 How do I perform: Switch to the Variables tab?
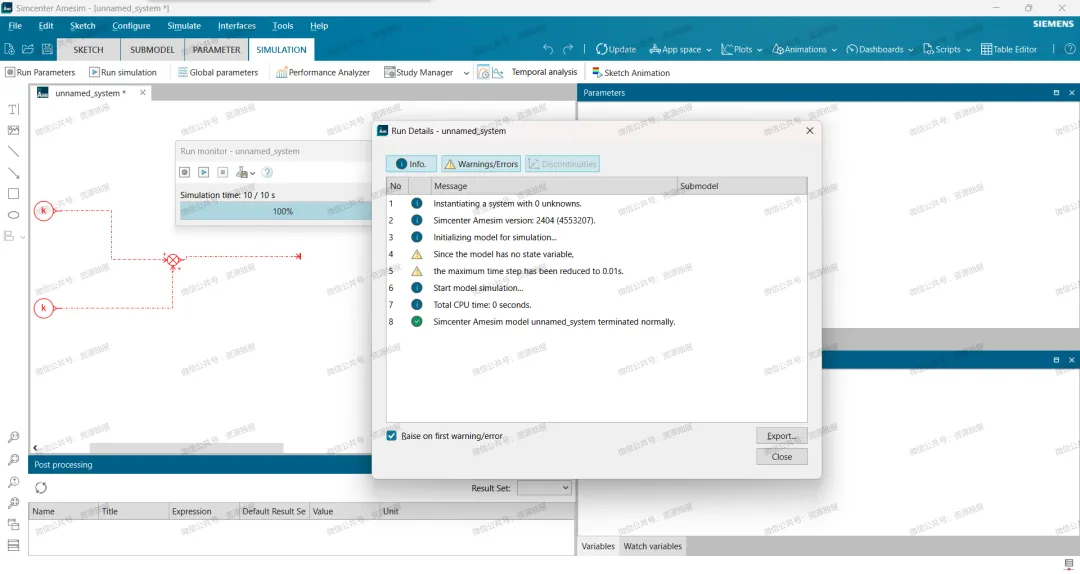click(x=598, y=546)
